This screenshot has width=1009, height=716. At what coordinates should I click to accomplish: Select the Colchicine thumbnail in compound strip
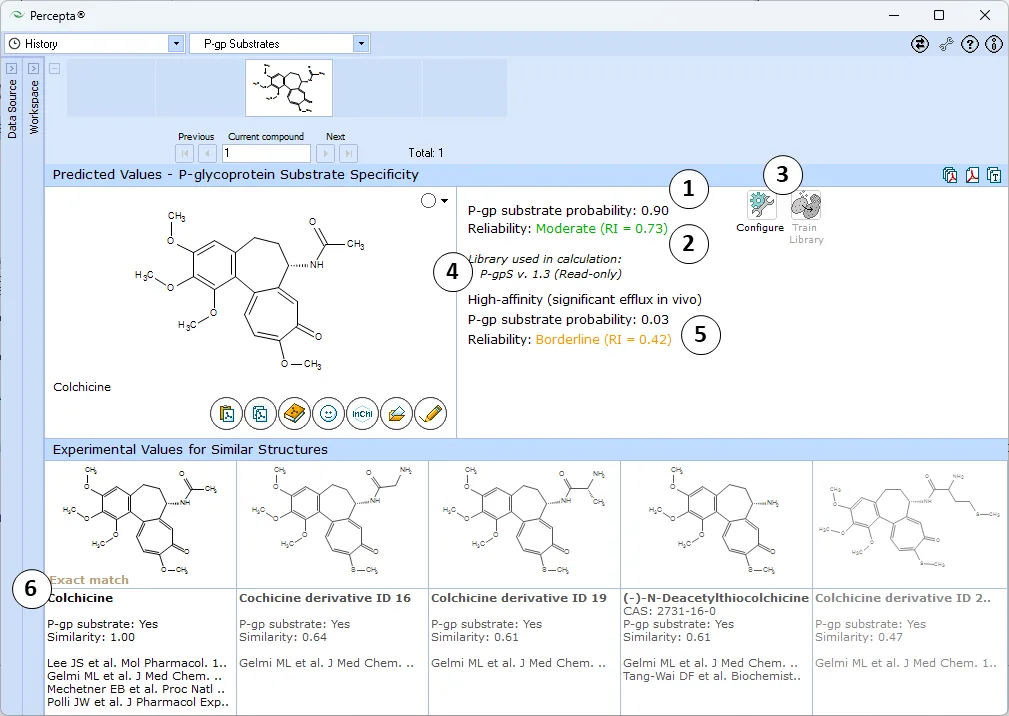[x=289, y=88]
